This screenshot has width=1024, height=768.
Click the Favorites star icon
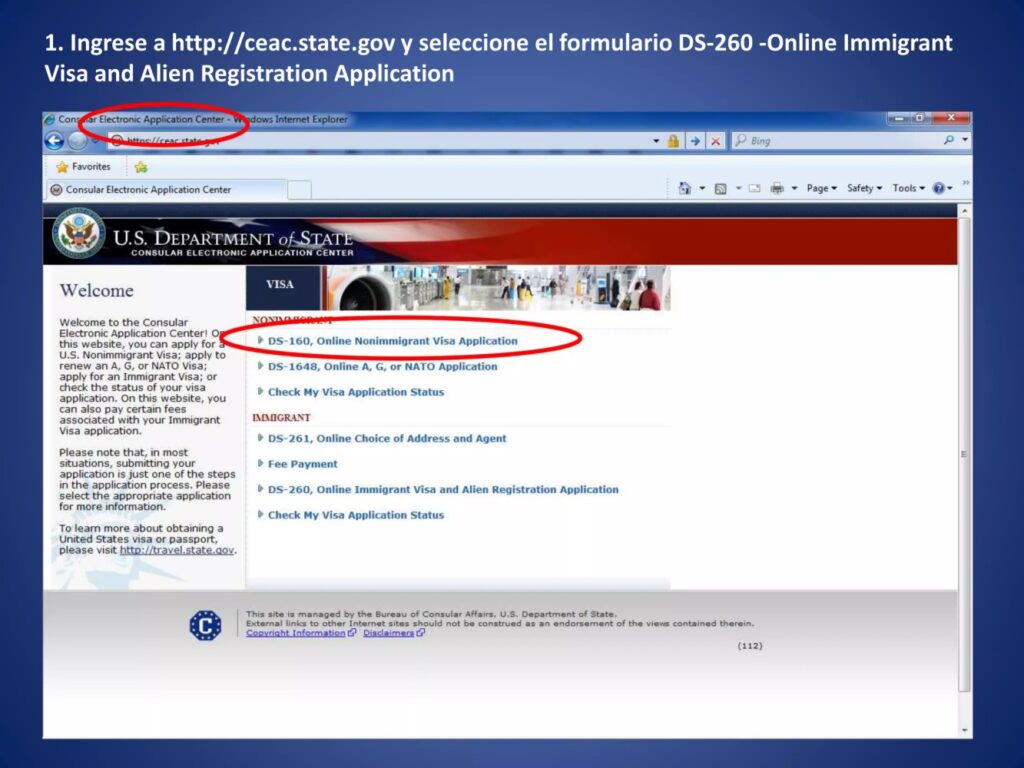[x=62, y=167]
